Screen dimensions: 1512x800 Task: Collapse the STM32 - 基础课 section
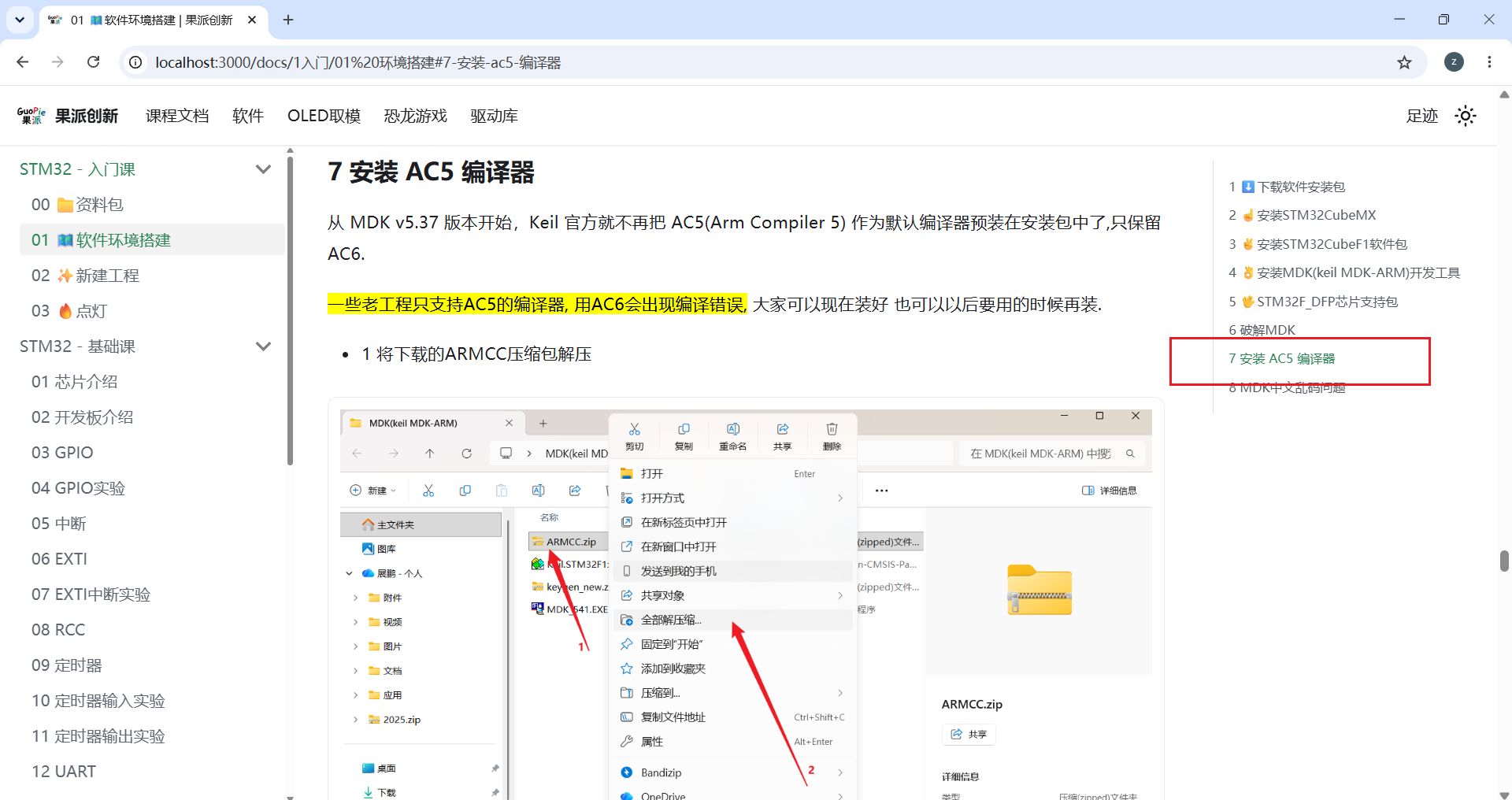pos(263,346)
